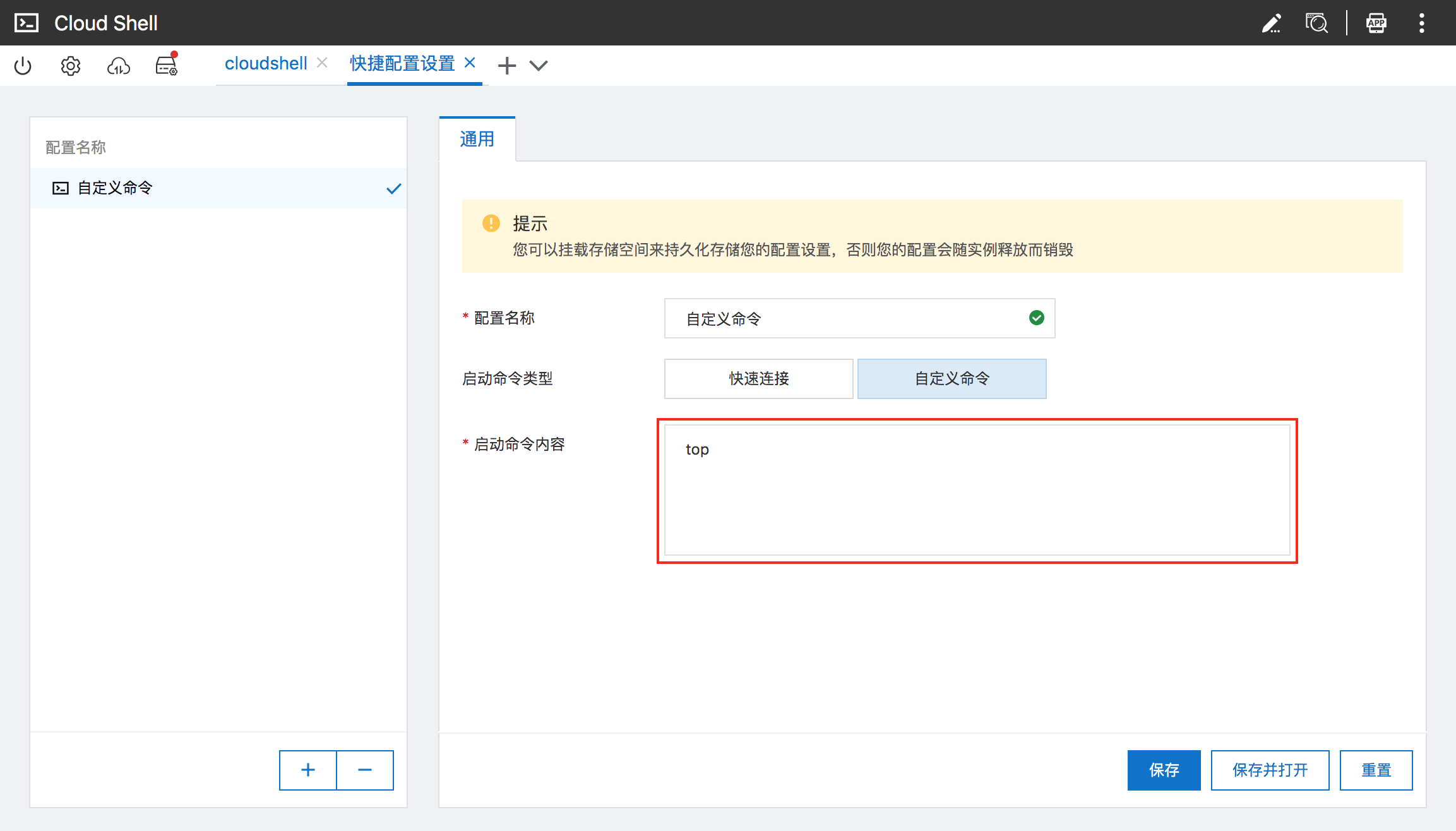Click the 保存 button

click(x=1164, y=770)
